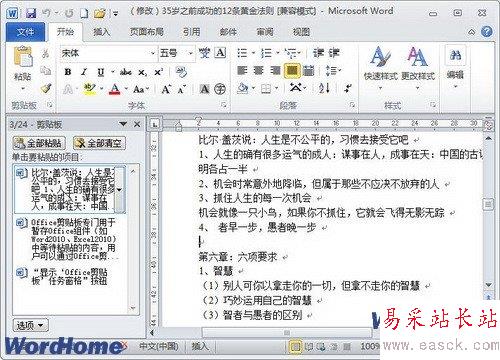Image resolution: width=500 pixels, height=360 pixels.
Task: Click the Distributed alignment icon
Action: coord(309,70)
